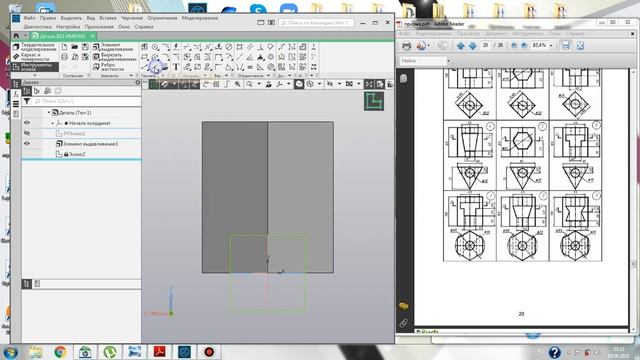The height and width of the screenshot is (360, 640).
Task: Click the tree search field
Action: tap(87, 101)
